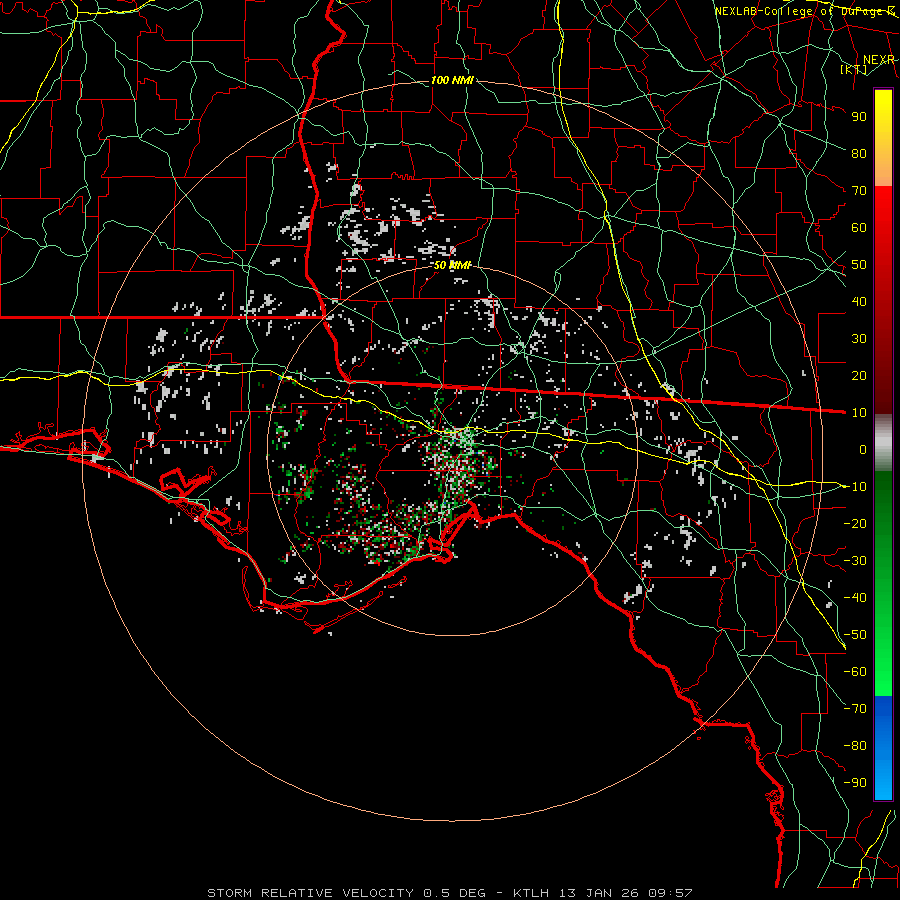Click the "-60" value on the scale
The width and height of the screenshot is (900, 900).
coord(855,672)
